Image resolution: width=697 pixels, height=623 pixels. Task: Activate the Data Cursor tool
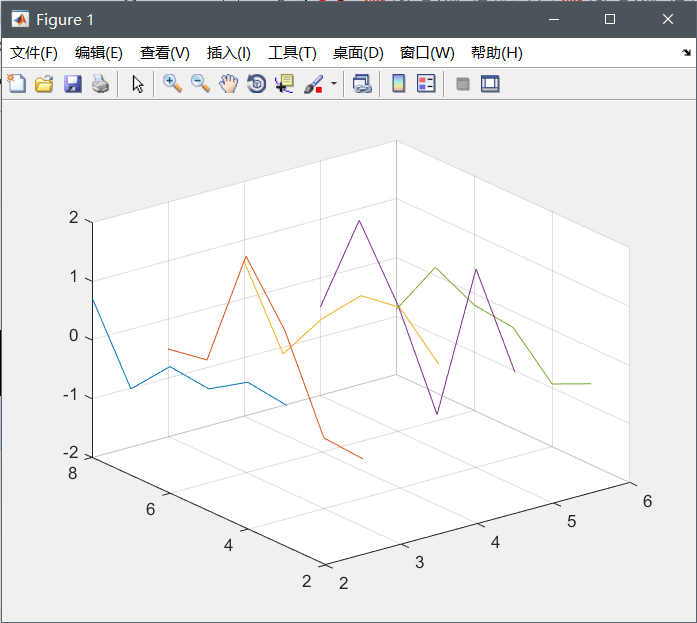(284, 84)
